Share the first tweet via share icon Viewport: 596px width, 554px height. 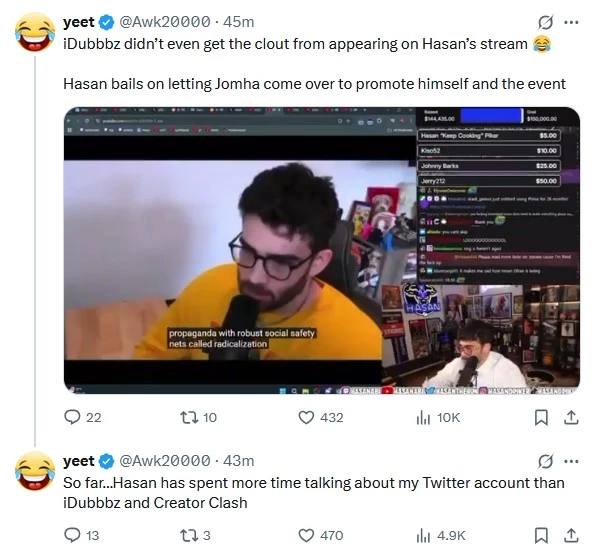pyautogui.click(x=571, y=417)
